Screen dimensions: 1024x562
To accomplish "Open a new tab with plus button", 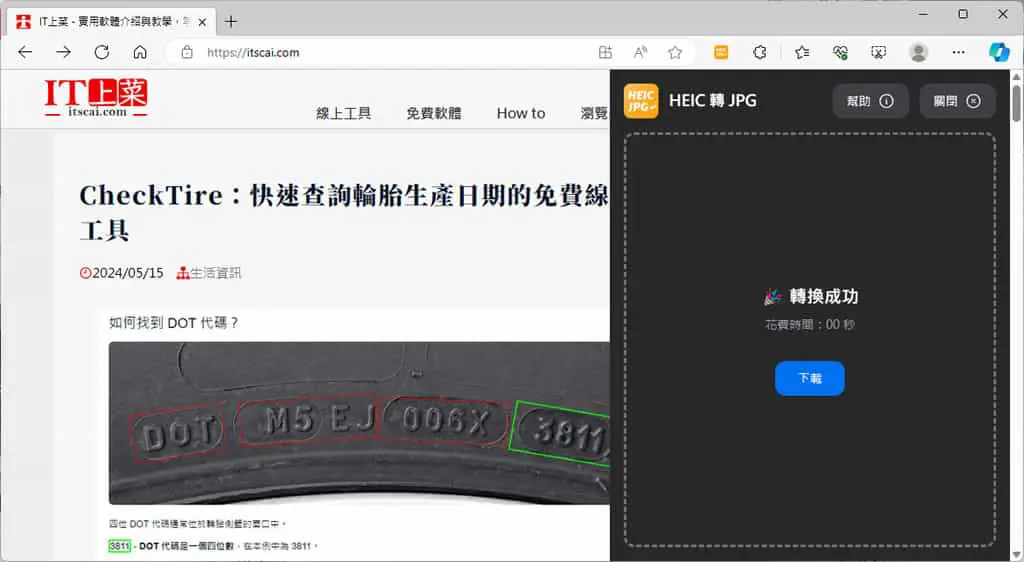I will [231, 22].
